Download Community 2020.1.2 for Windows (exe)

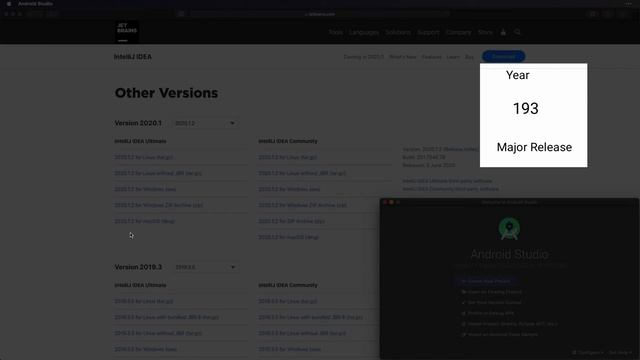click(289, 189)
